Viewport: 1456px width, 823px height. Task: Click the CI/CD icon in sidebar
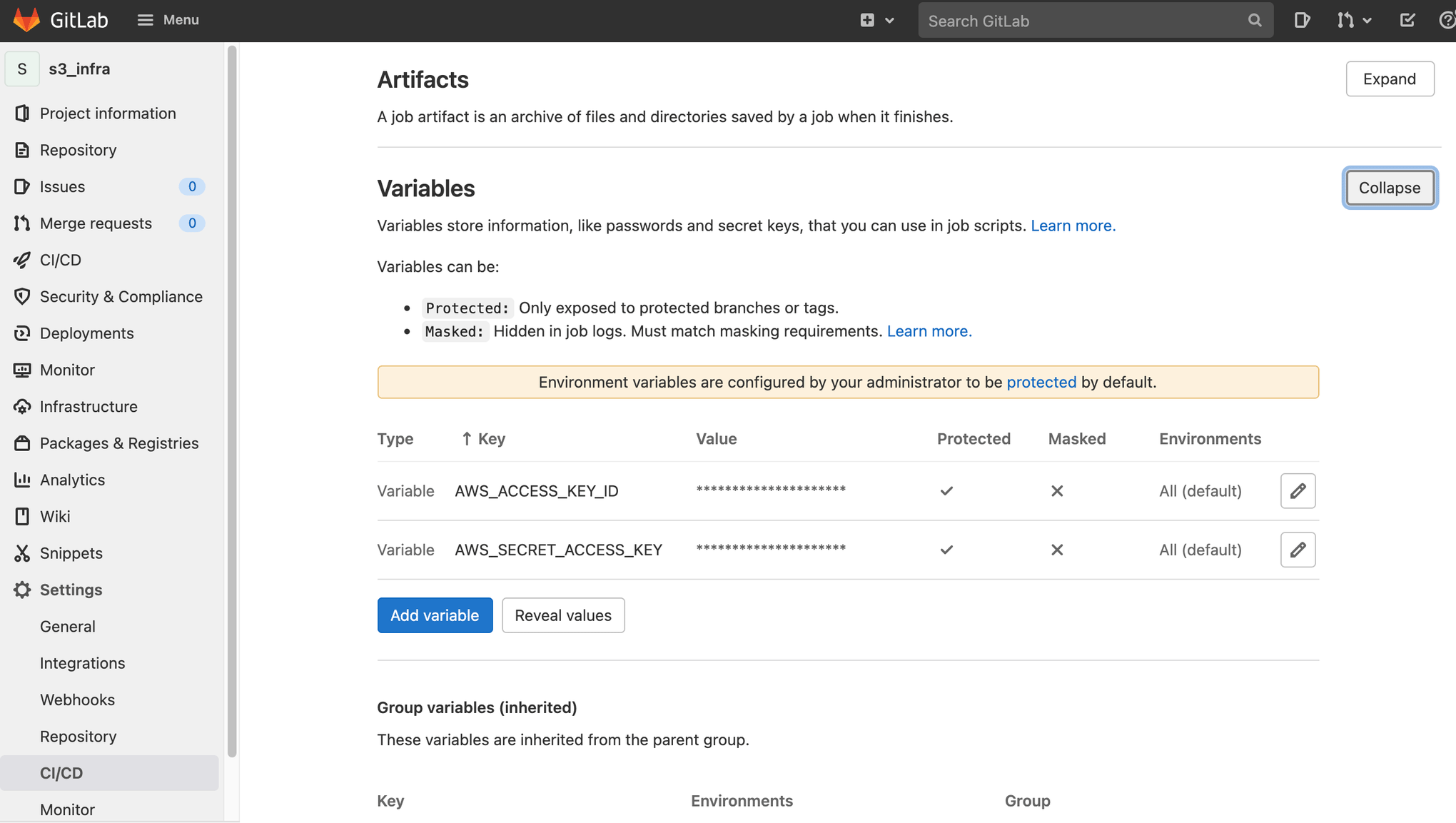22,260
